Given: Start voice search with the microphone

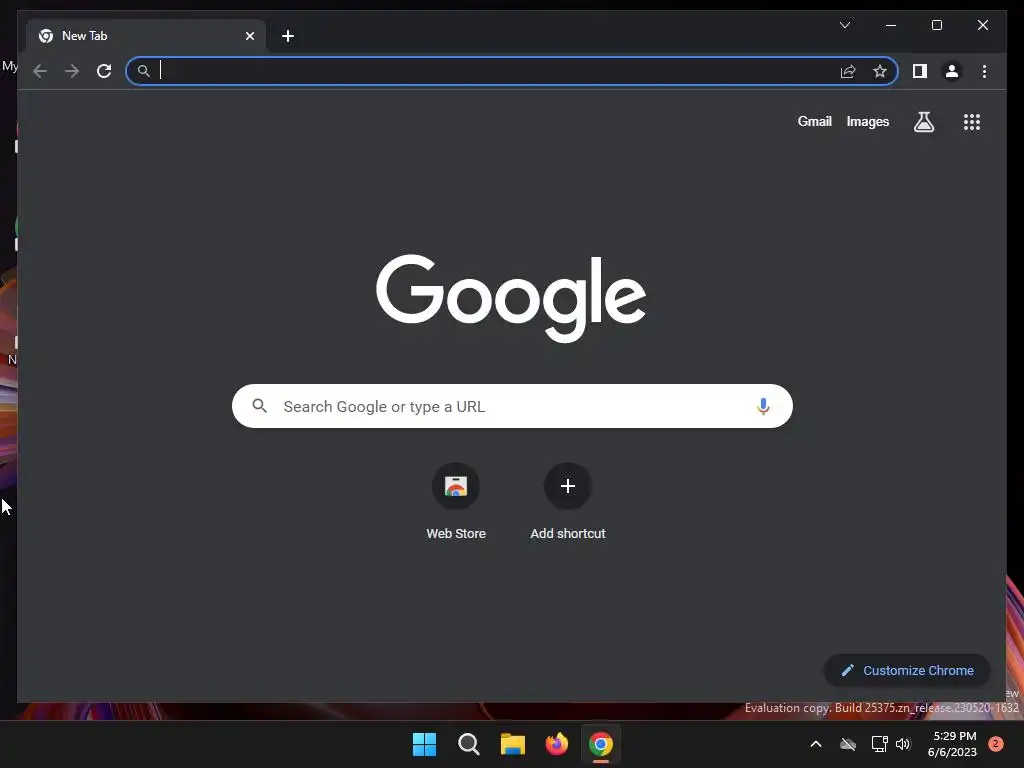Looking at the screenshot, I should (x=763, y=406).
